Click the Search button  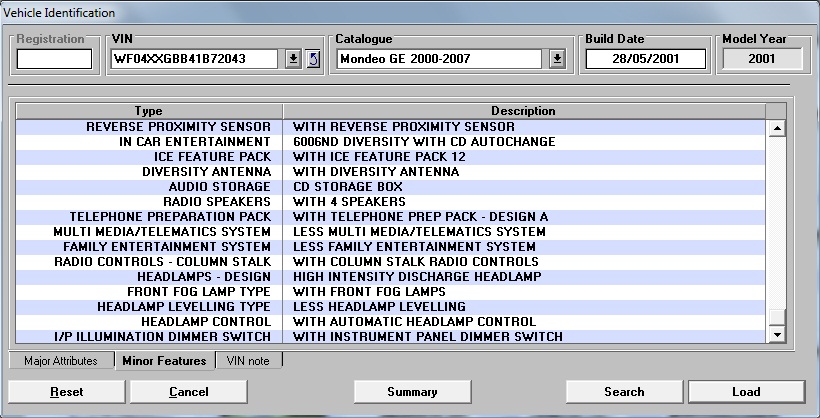pos(624,392)
